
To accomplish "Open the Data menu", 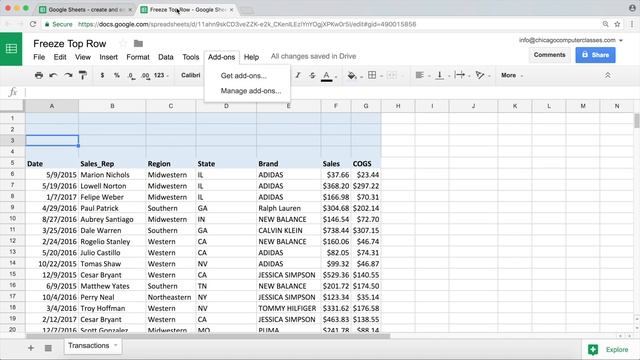I will pos(166,57).
